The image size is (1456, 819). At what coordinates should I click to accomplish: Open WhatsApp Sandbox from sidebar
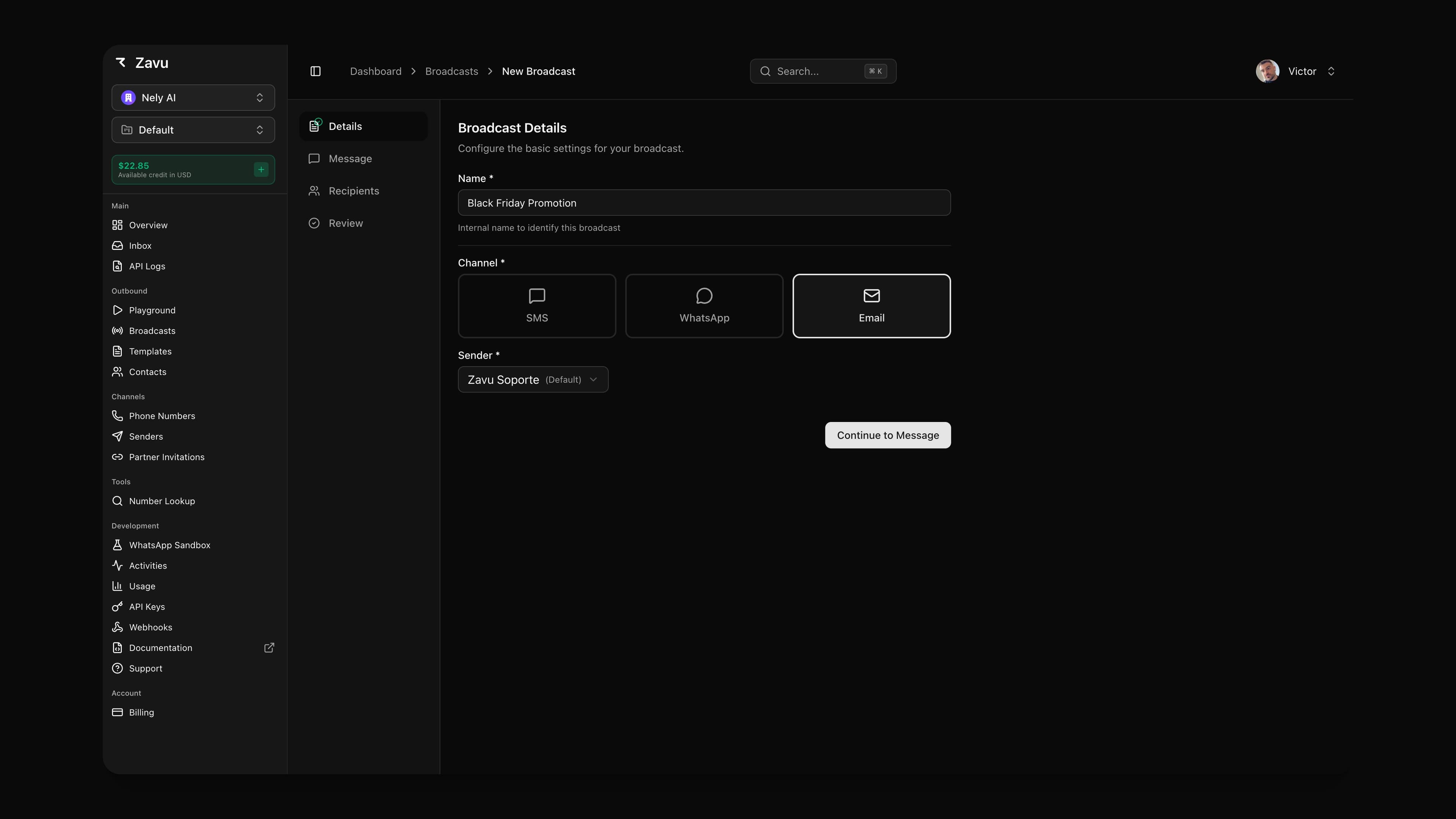[169, 545]
